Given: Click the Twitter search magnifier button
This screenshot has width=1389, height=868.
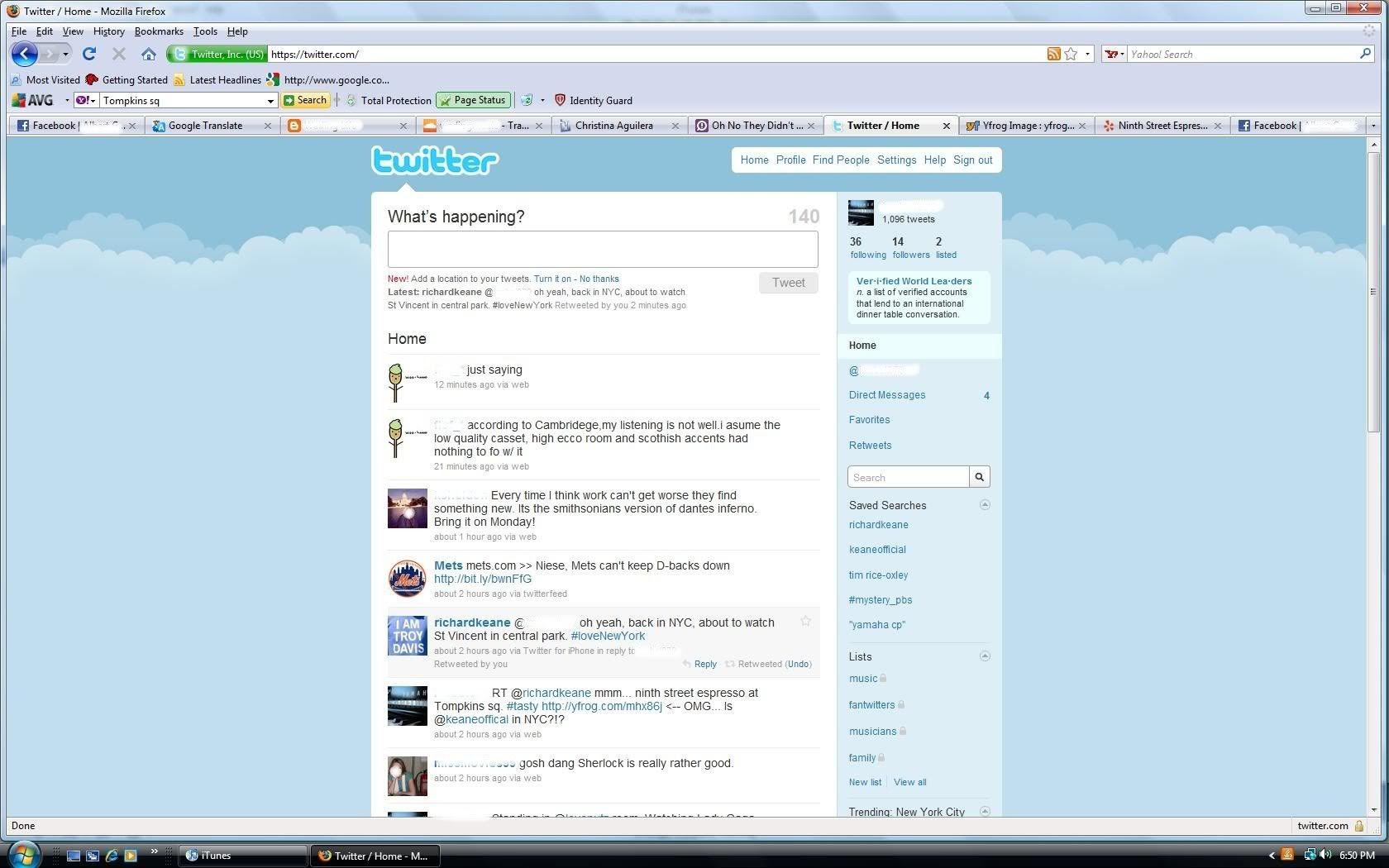Looking at the screenshot, I should click(x=980, y=477).
